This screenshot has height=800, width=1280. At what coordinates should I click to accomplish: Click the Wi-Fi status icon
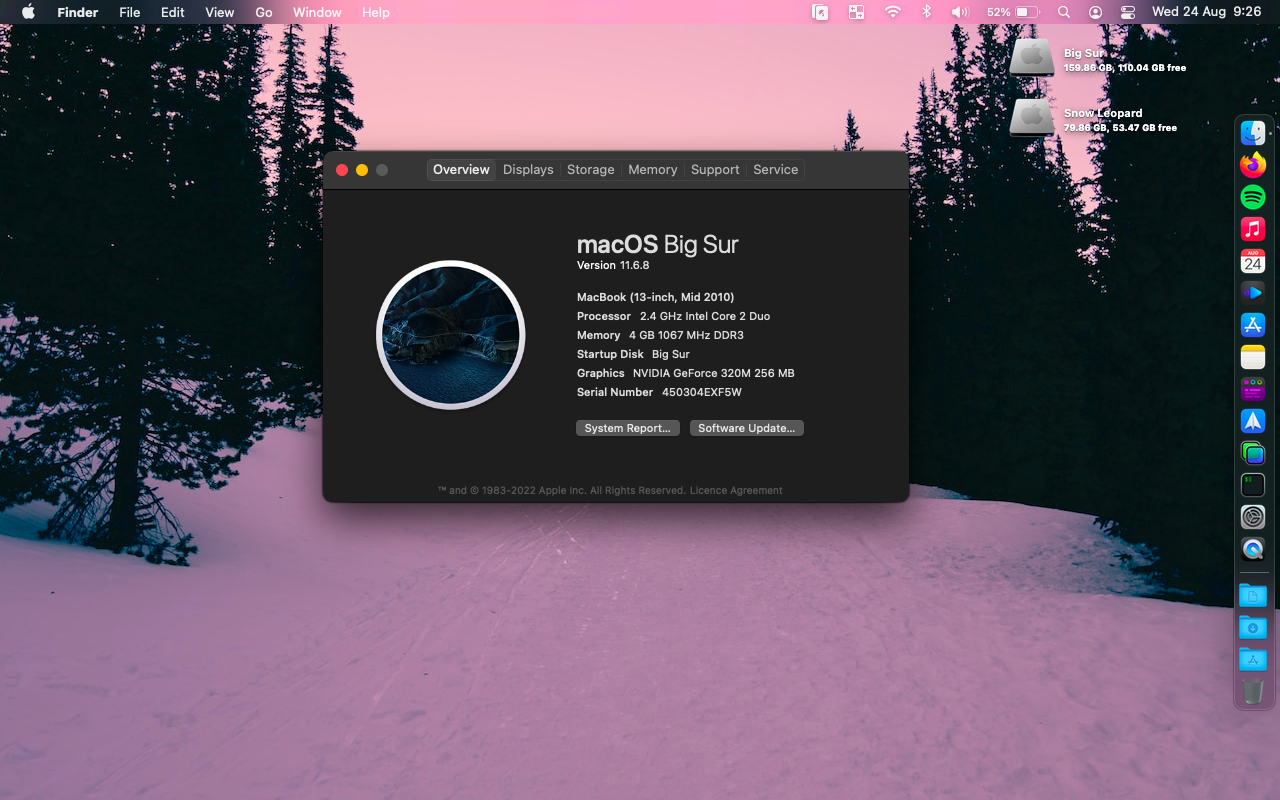[x=893, y=12]
